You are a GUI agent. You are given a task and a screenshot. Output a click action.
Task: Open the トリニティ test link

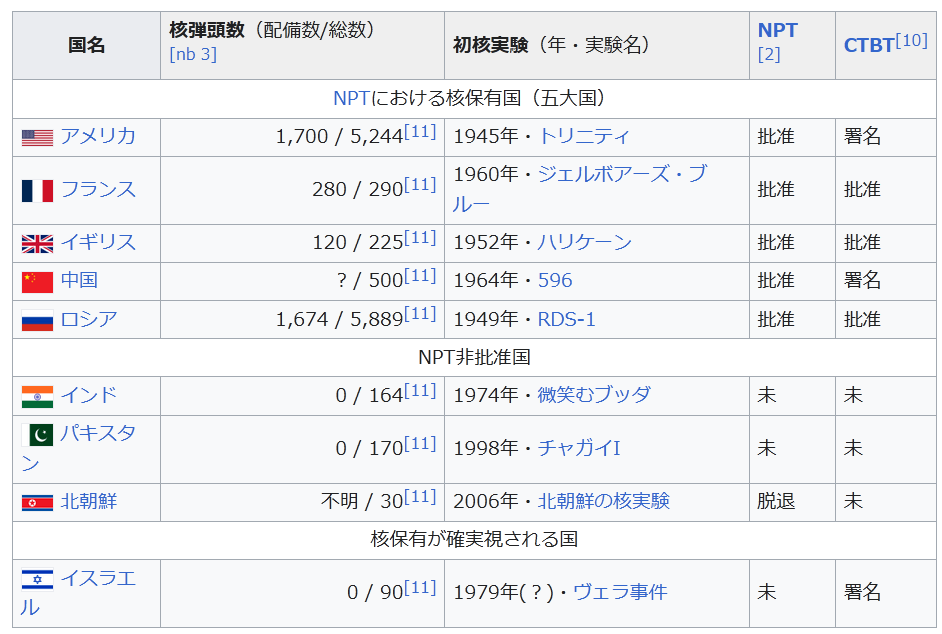click(x=584, y=136)
